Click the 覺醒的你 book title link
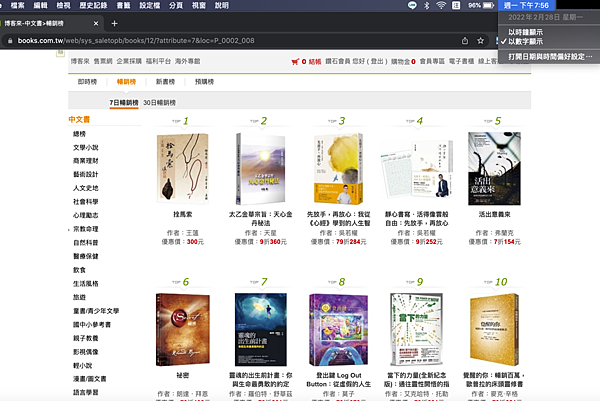 pyautogui.click(x=494, y=380)
